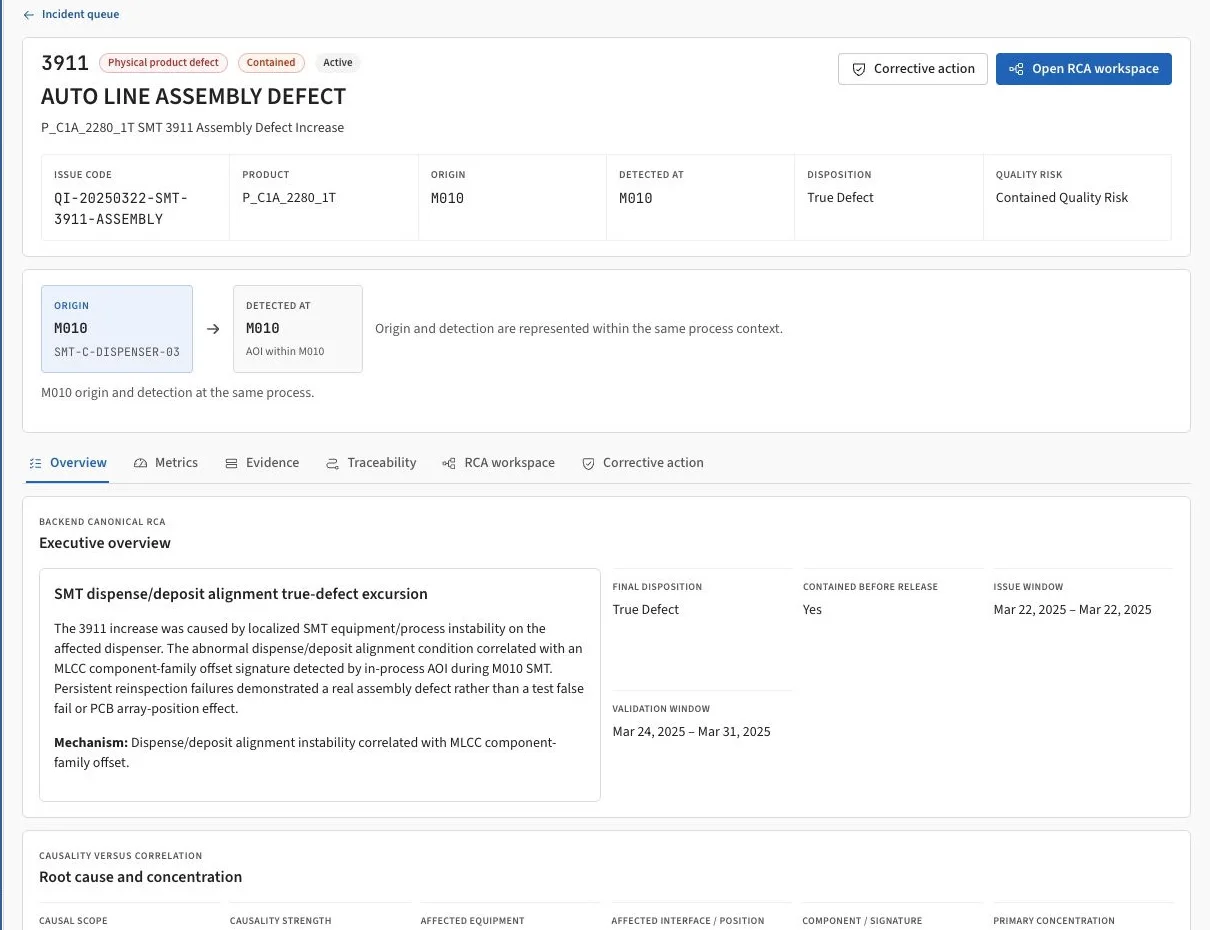Click the Corrective action tab shield icon
This screenshot has width=1210, height=930.
[588, 463]
